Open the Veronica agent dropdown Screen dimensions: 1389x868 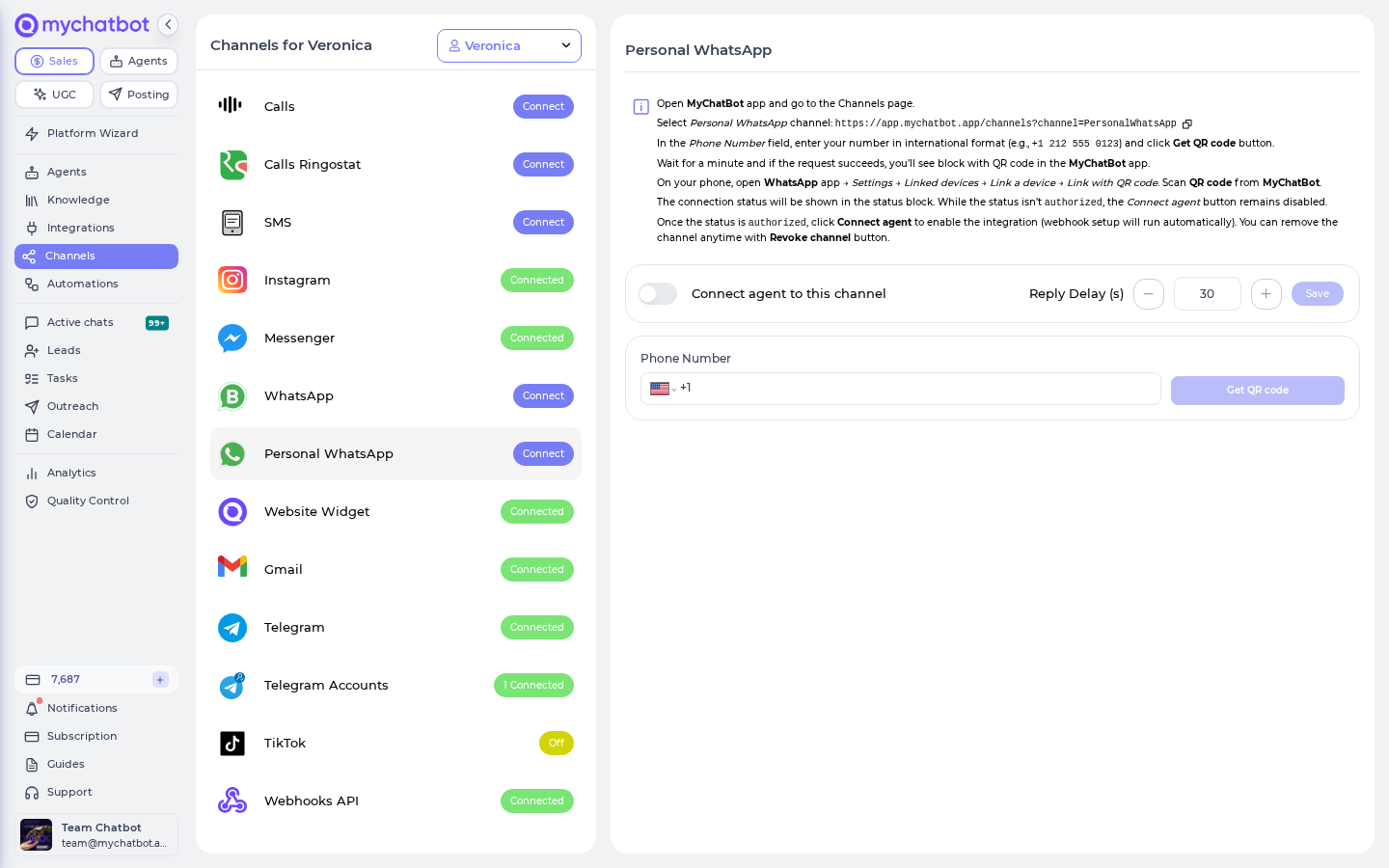(509, 45)
